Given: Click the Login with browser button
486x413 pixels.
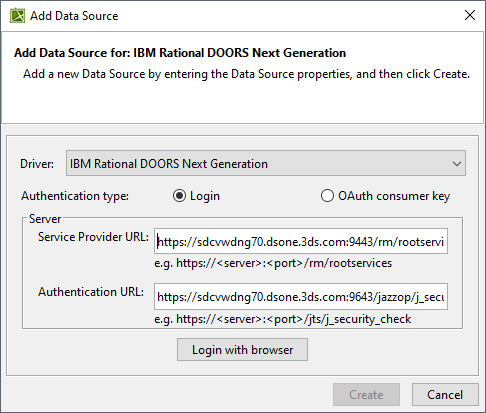Looking at the screenshot, I should (242, 350).
